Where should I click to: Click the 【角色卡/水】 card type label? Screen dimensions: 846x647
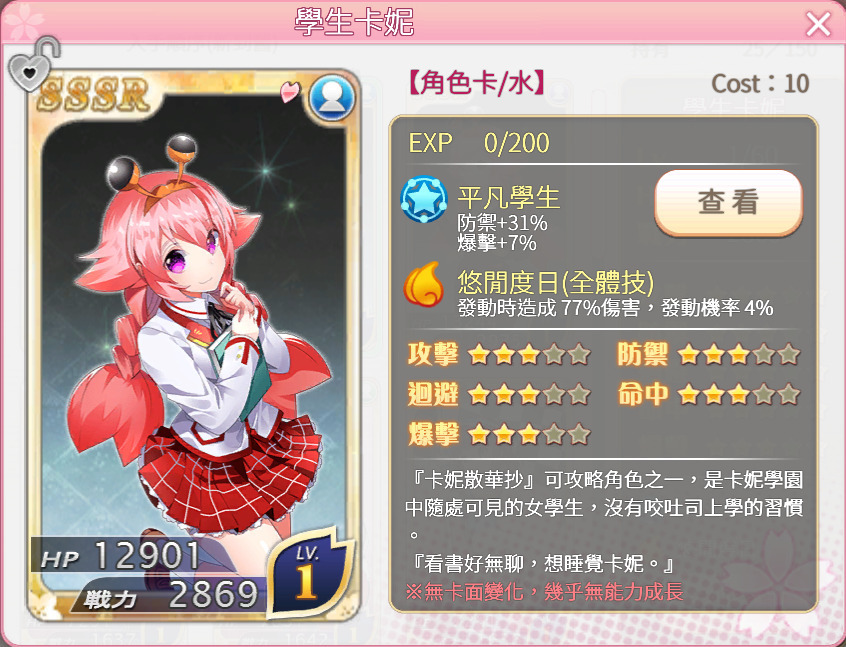[476, 84]
